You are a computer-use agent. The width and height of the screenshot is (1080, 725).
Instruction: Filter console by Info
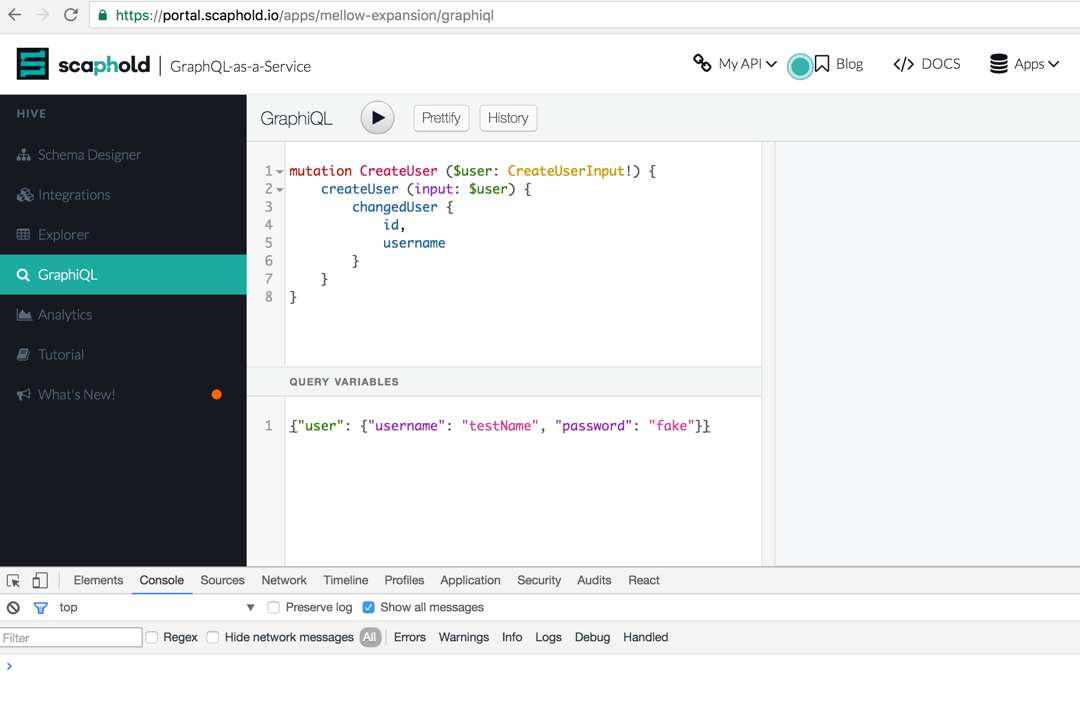pyautogui.click(x=512, y=638)
